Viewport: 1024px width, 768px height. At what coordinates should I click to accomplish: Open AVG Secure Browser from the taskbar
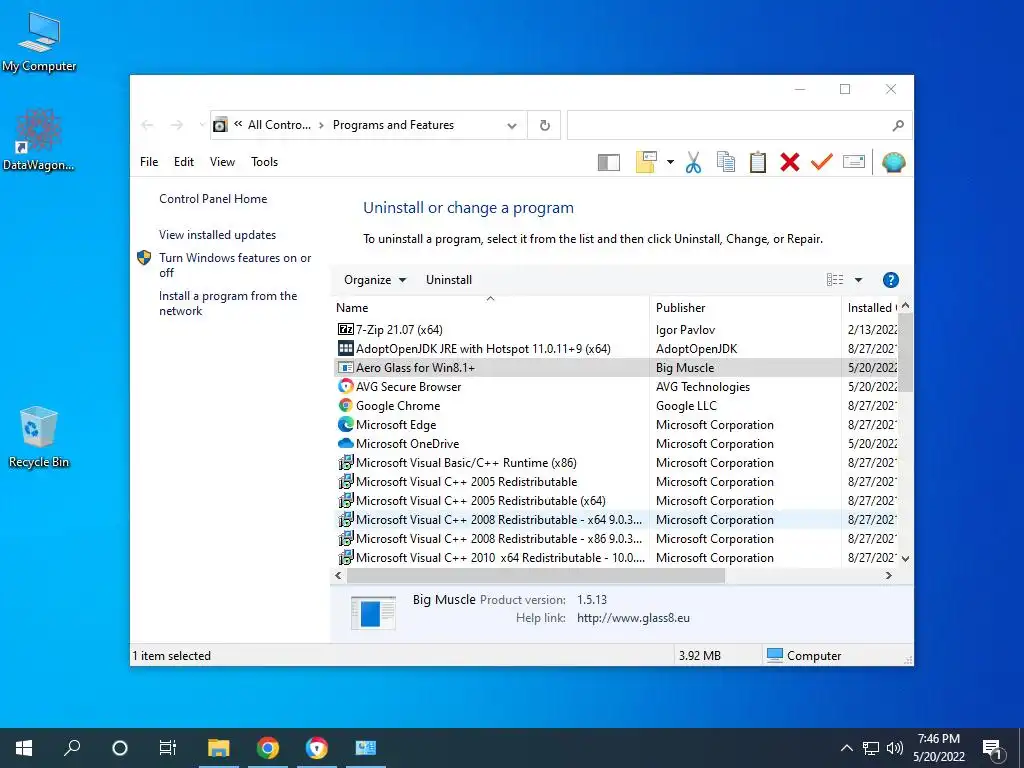pyautogui.click(x=317, y=748)
